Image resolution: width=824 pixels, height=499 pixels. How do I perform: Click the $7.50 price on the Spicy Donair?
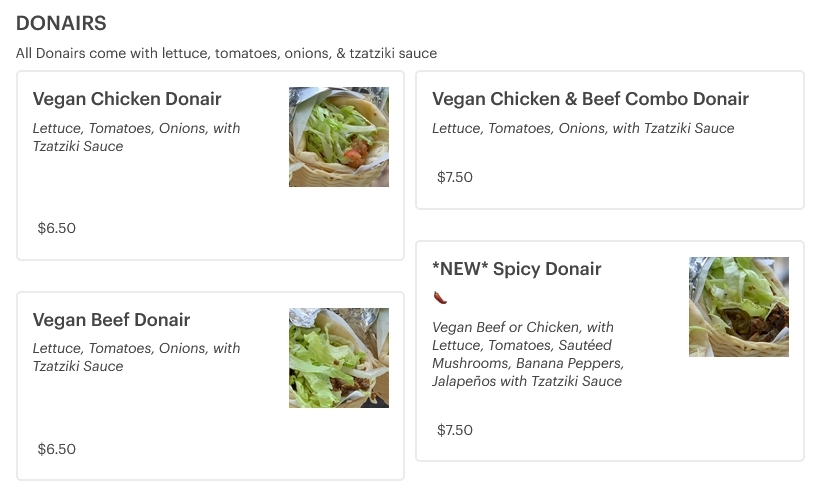tap(455, 430)
